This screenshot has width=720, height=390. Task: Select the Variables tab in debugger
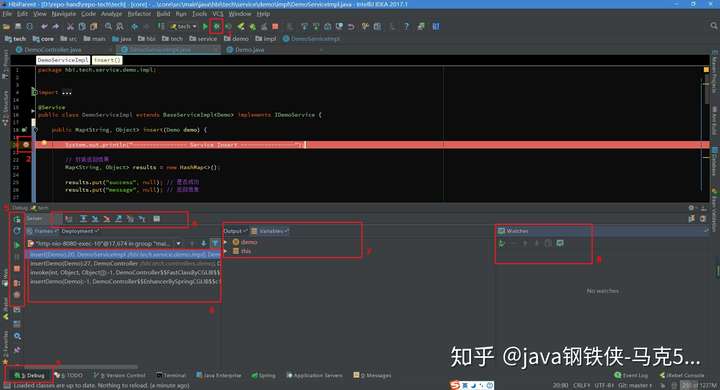pos(271,231)
